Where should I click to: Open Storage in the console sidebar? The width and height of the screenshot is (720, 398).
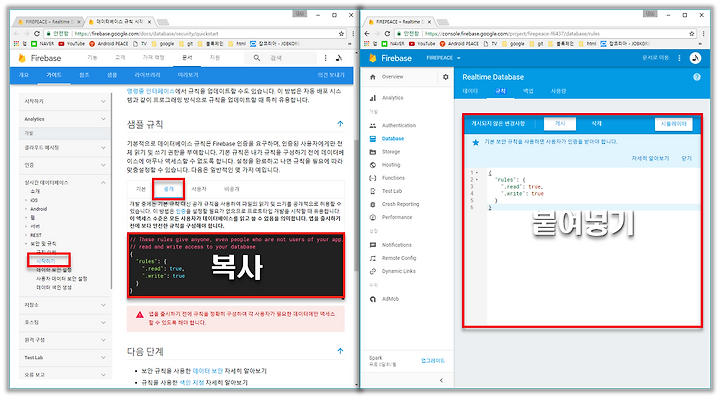(391, 151)
